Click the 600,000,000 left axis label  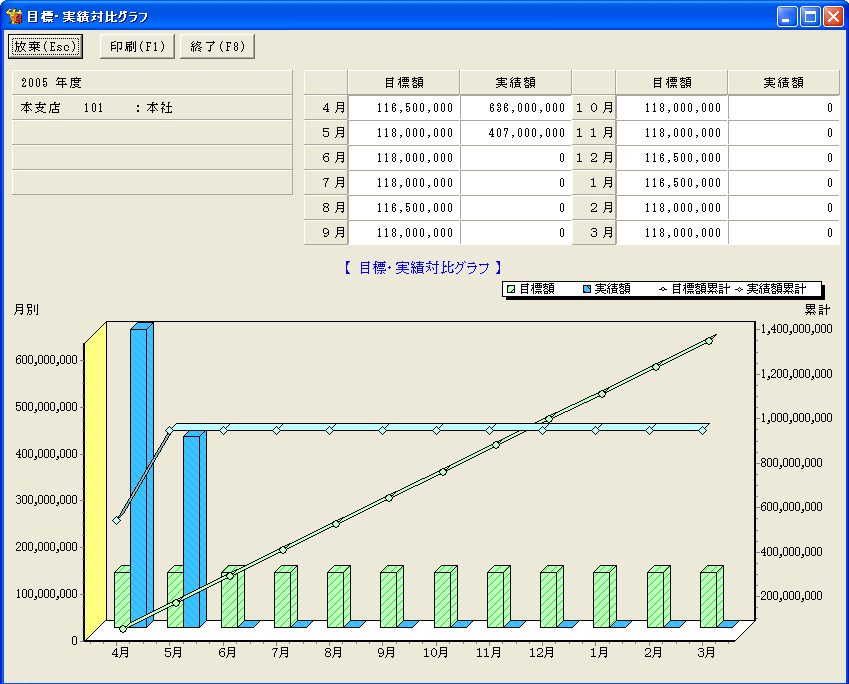pos(47,360)
